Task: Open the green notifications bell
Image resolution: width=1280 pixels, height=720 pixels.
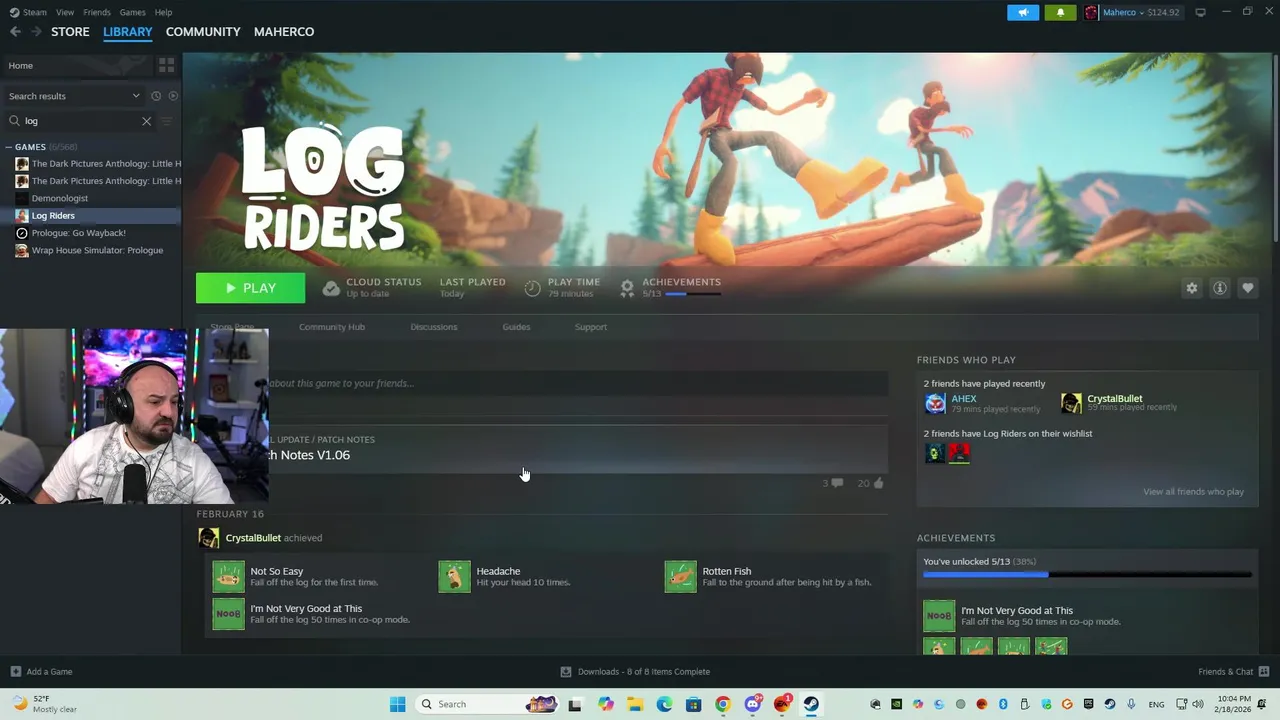Action: point(1060,12)
